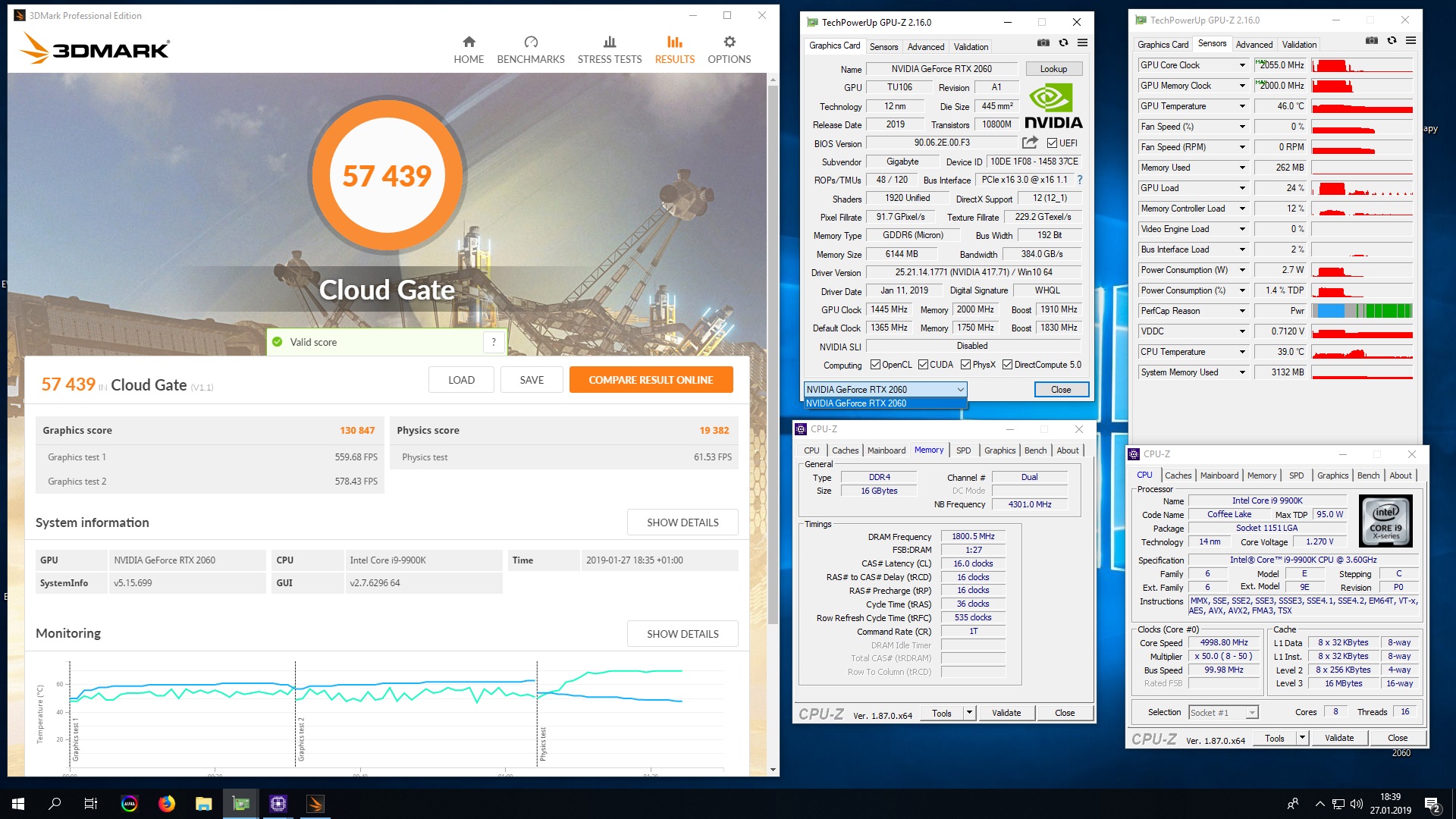Viewport: 1456px width, 819px height.
Task: Click the NVIDIA logo in GPU-Z
Action: 1053,107
